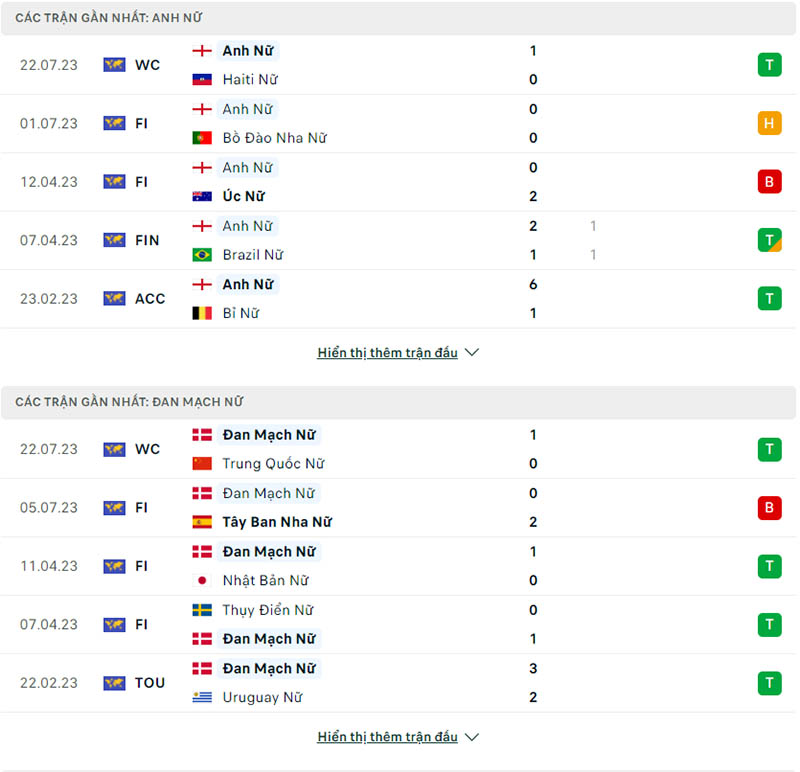Click the FIN competition label on 07.04.23
Viewport: 800px width, 772px height.
(147, 240)
